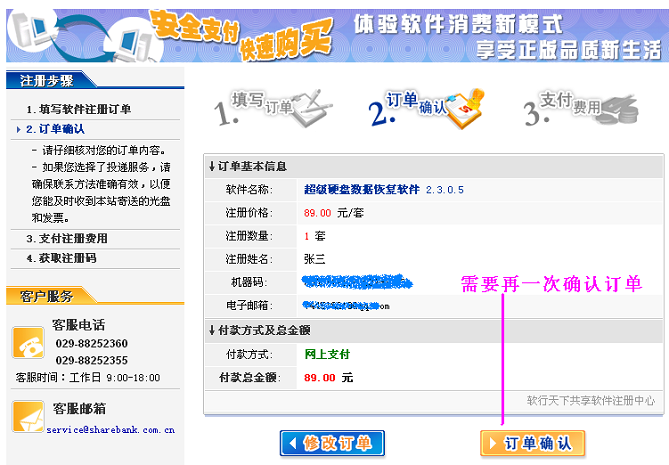Image resolution: width=669 pixels, height=465 pixels.
Task: Click the registered name 张三
Action: (314, 259)
